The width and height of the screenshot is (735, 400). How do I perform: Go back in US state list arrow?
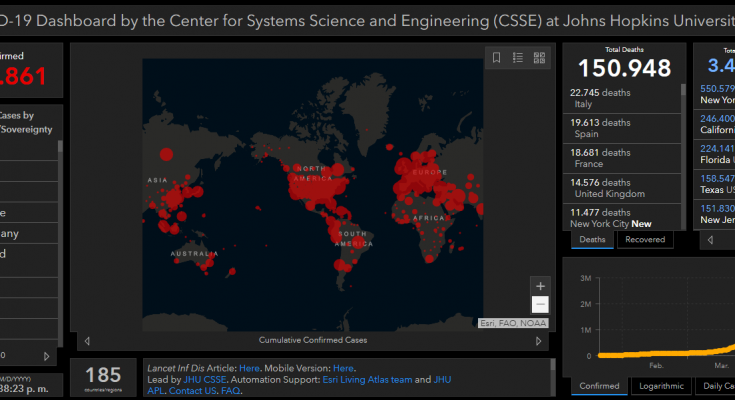[x=710, y=240]
